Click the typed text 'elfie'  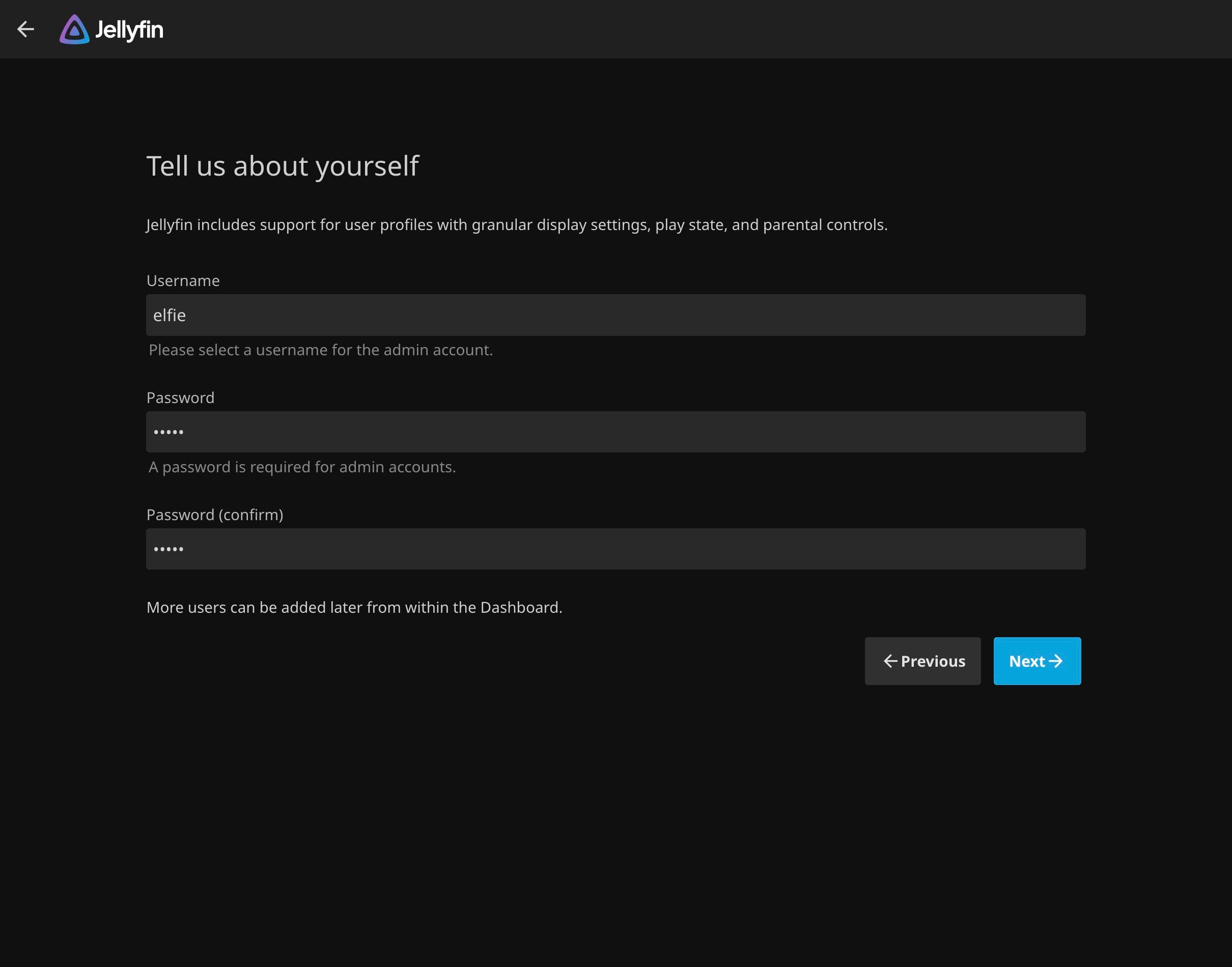170,316
